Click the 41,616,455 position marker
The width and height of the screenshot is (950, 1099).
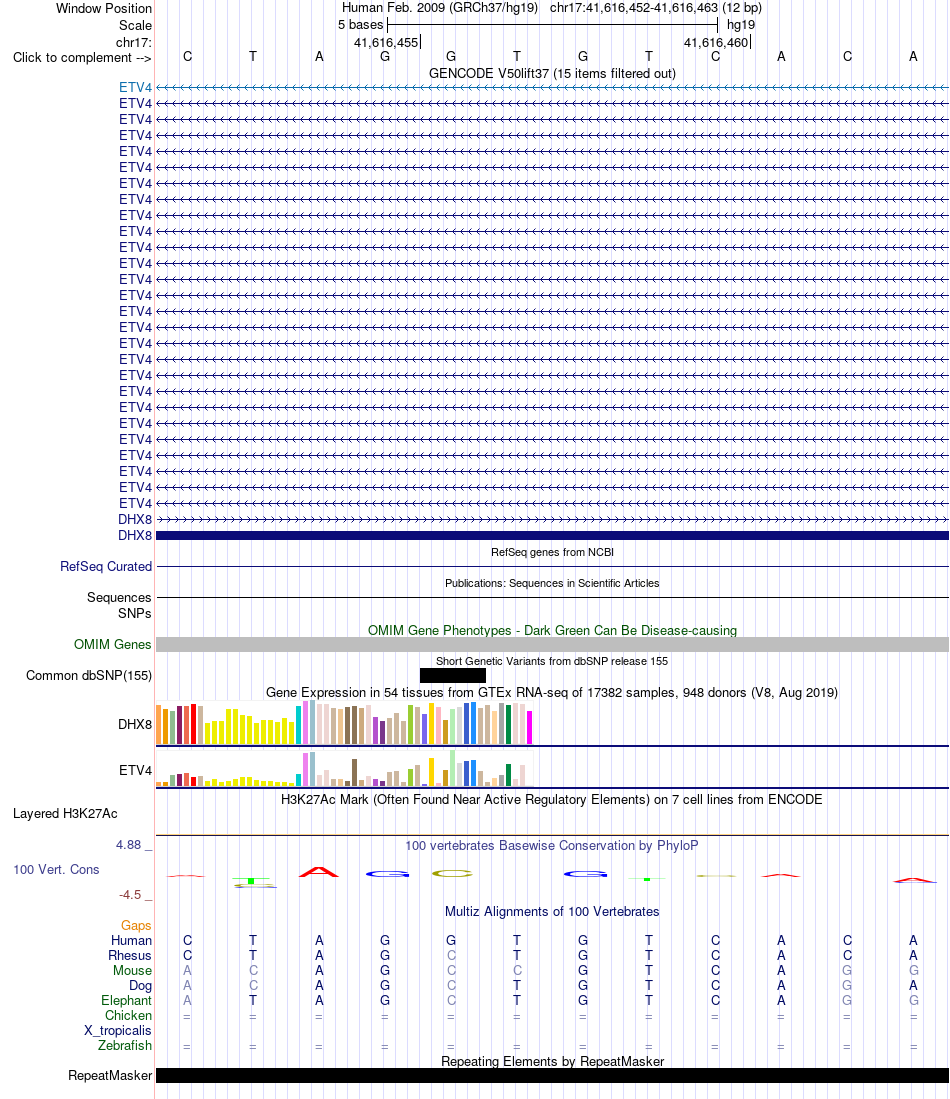coord(386,42)
